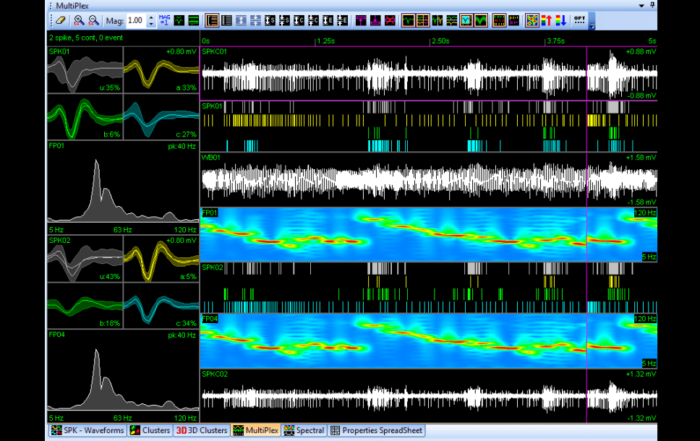Viewport: 700px width, 441px height.
Task: Select SPK02 cyan unit c:34% waveform
Action: point(161,306)
